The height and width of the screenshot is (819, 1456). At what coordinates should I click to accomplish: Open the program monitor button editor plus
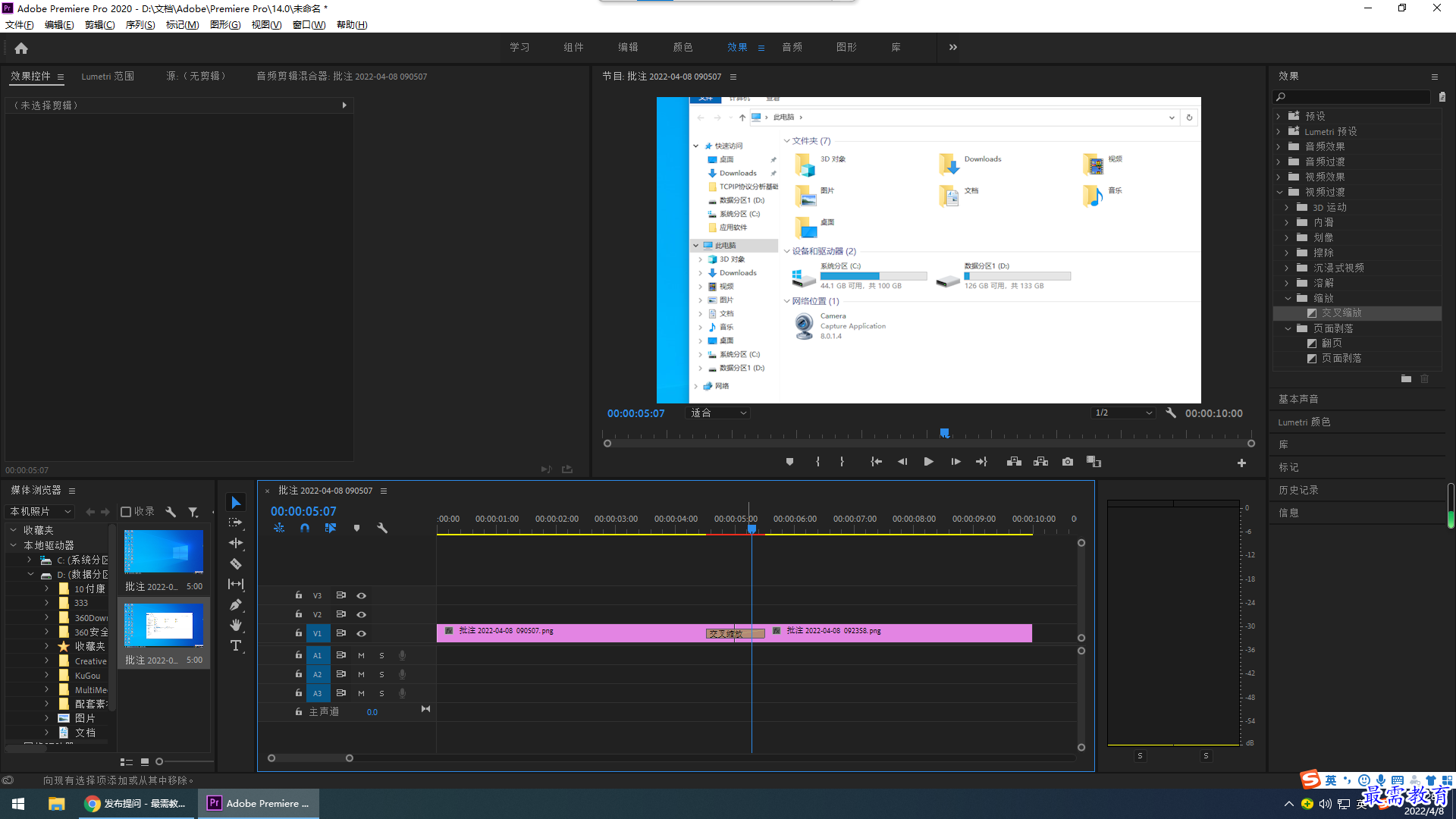[x=1241, y=463]
